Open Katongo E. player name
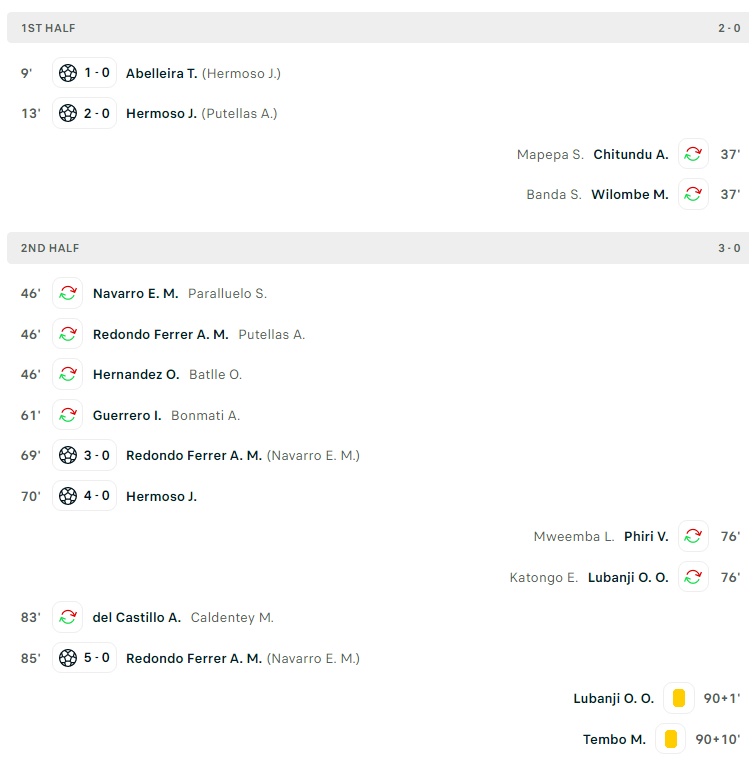 pyautogui.click(x=543, y=577)
